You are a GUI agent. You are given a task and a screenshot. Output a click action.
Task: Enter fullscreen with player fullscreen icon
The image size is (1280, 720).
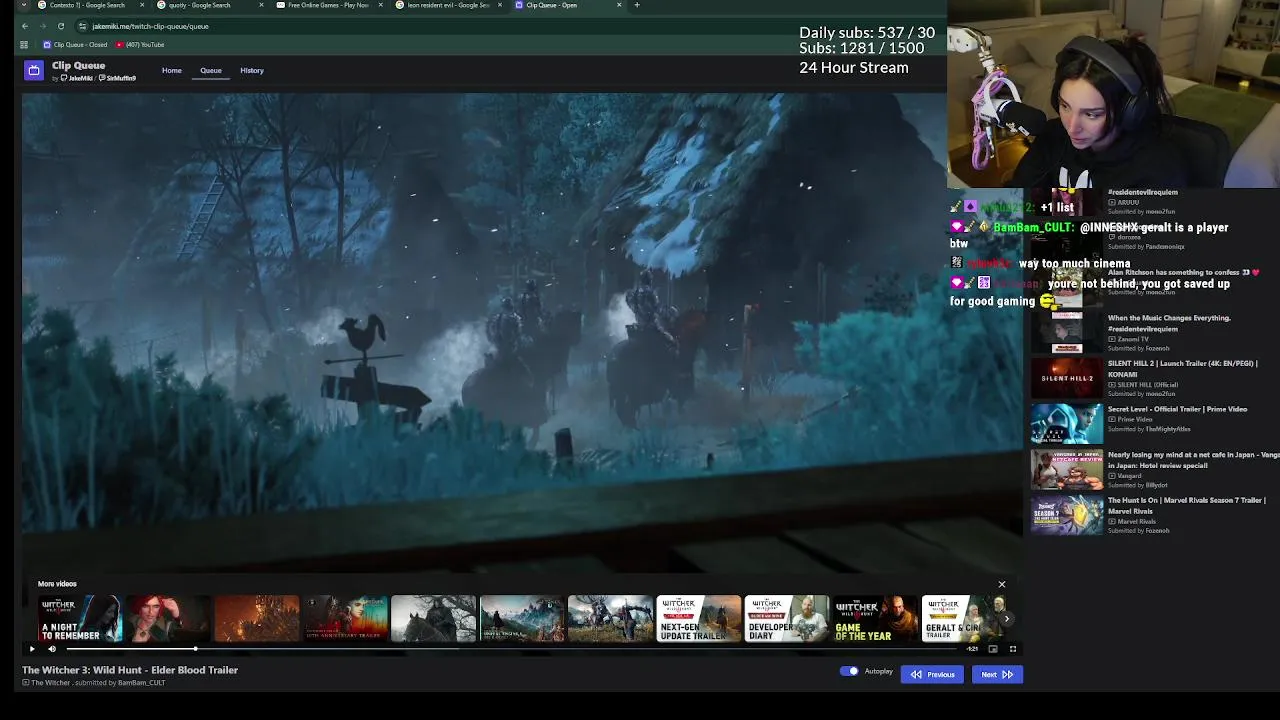pos(1012,649)
